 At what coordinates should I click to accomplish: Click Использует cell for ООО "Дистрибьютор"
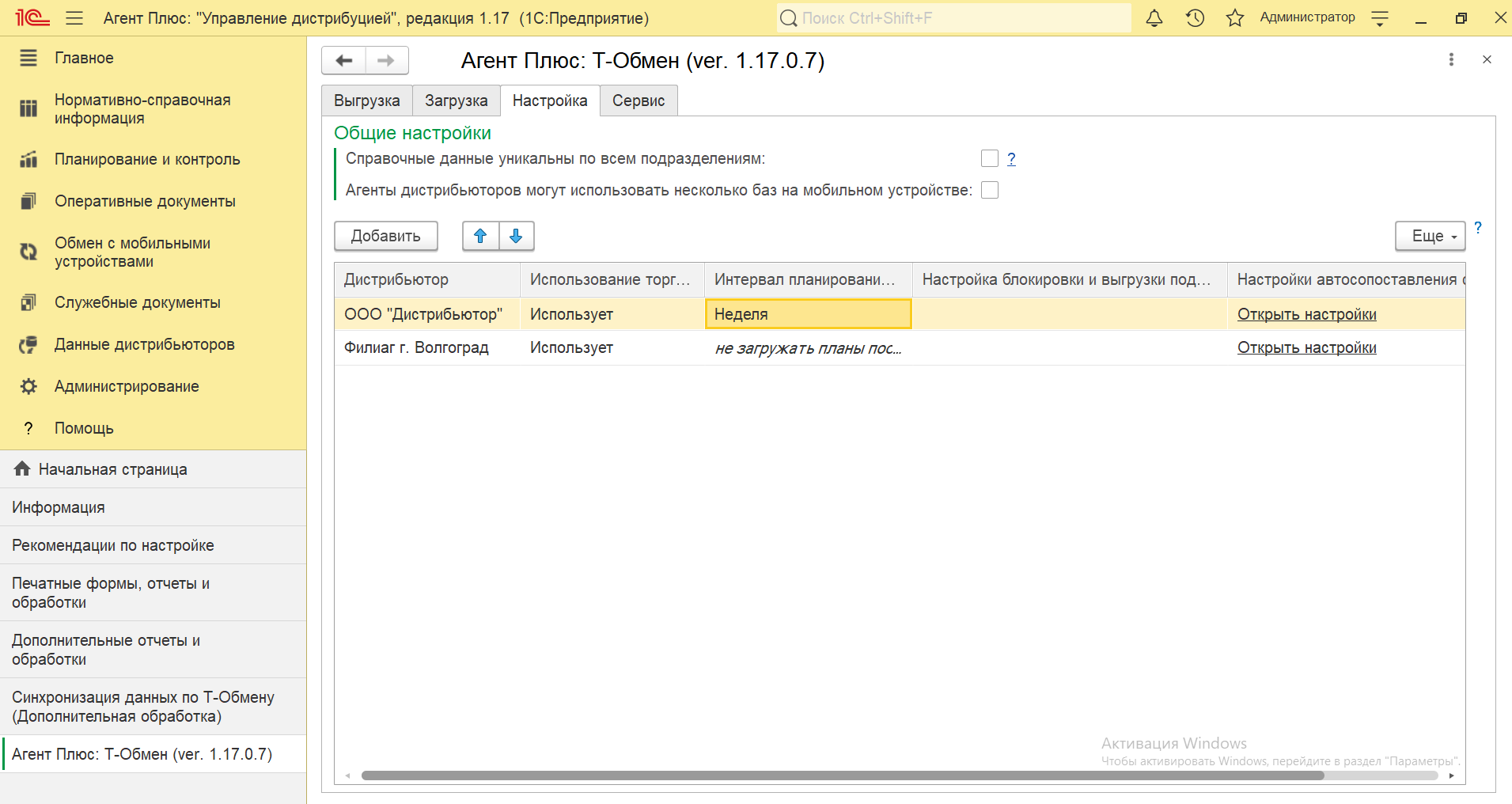612,314
